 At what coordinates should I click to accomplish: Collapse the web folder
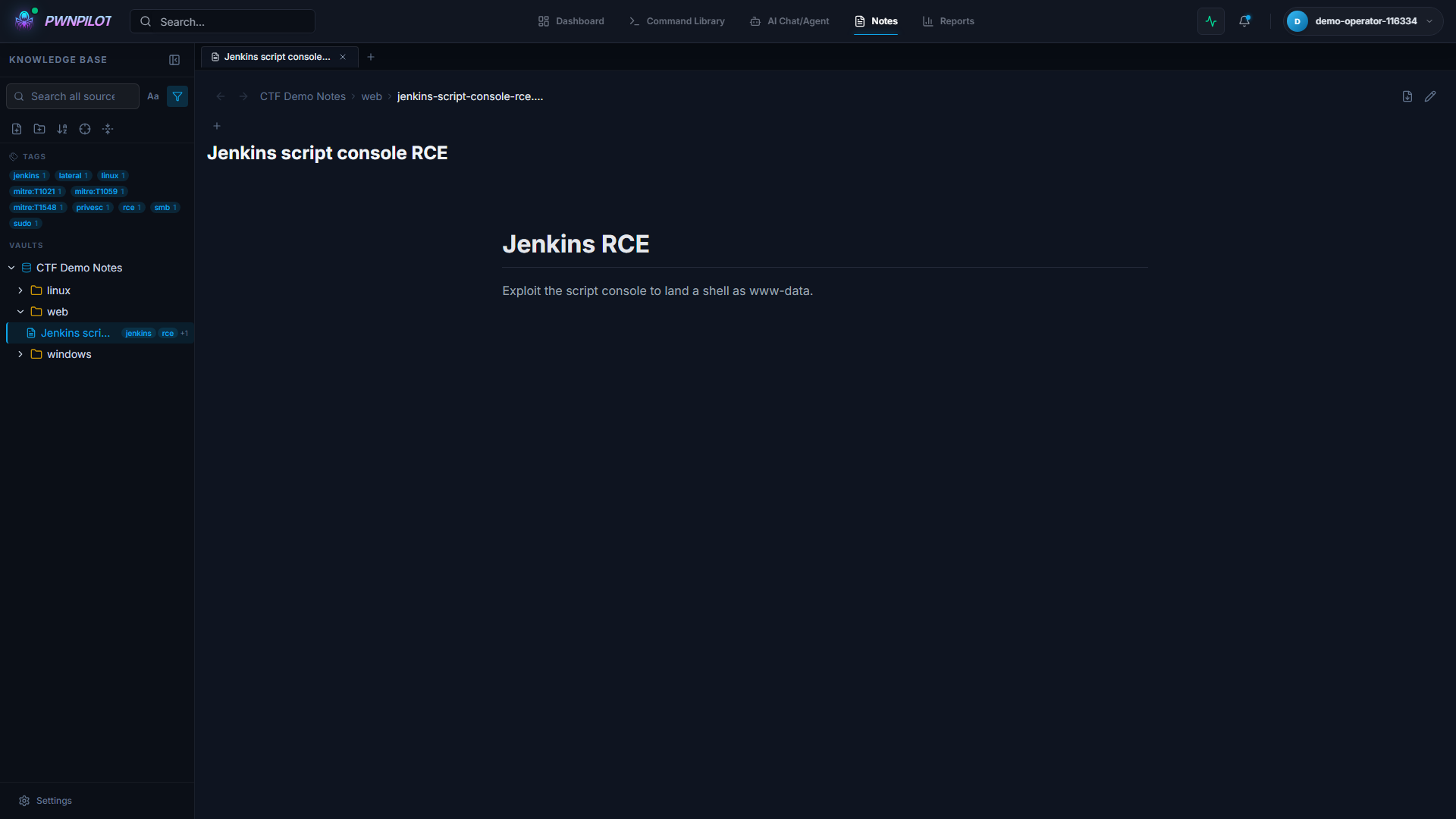click(x=20, y=312)
